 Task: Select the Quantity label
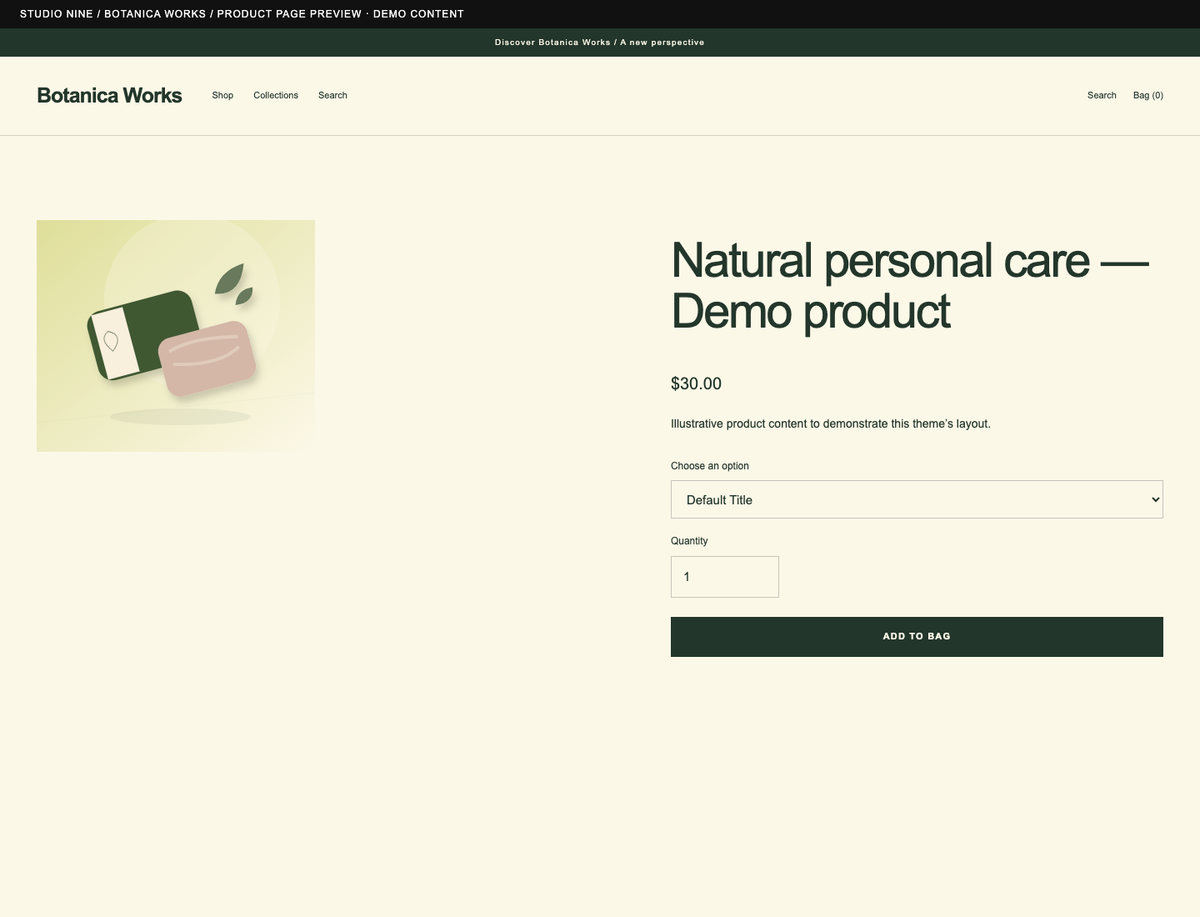pyautogui.click(x=689, y=541)
